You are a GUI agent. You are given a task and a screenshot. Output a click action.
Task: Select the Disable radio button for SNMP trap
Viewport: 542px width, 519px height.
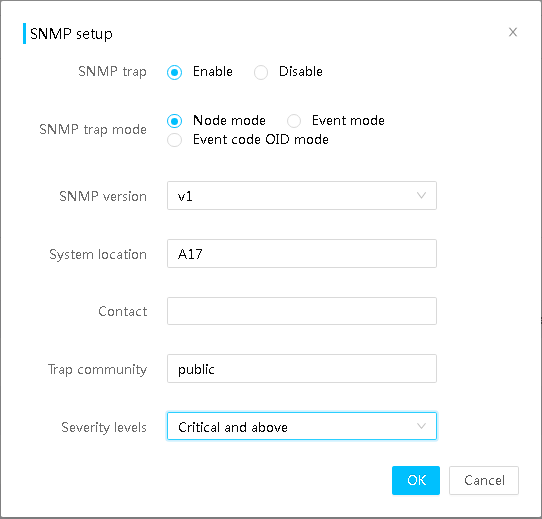point(261,72)
